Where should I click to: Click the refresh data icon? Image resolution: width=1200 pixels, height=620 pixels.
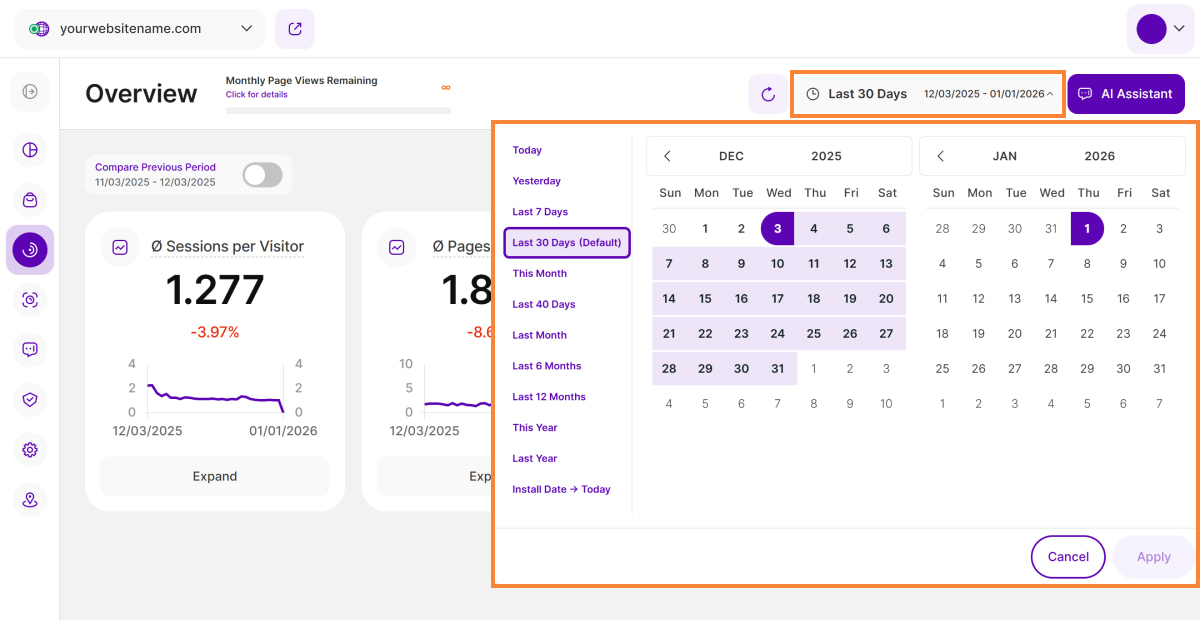coord(768,94)
